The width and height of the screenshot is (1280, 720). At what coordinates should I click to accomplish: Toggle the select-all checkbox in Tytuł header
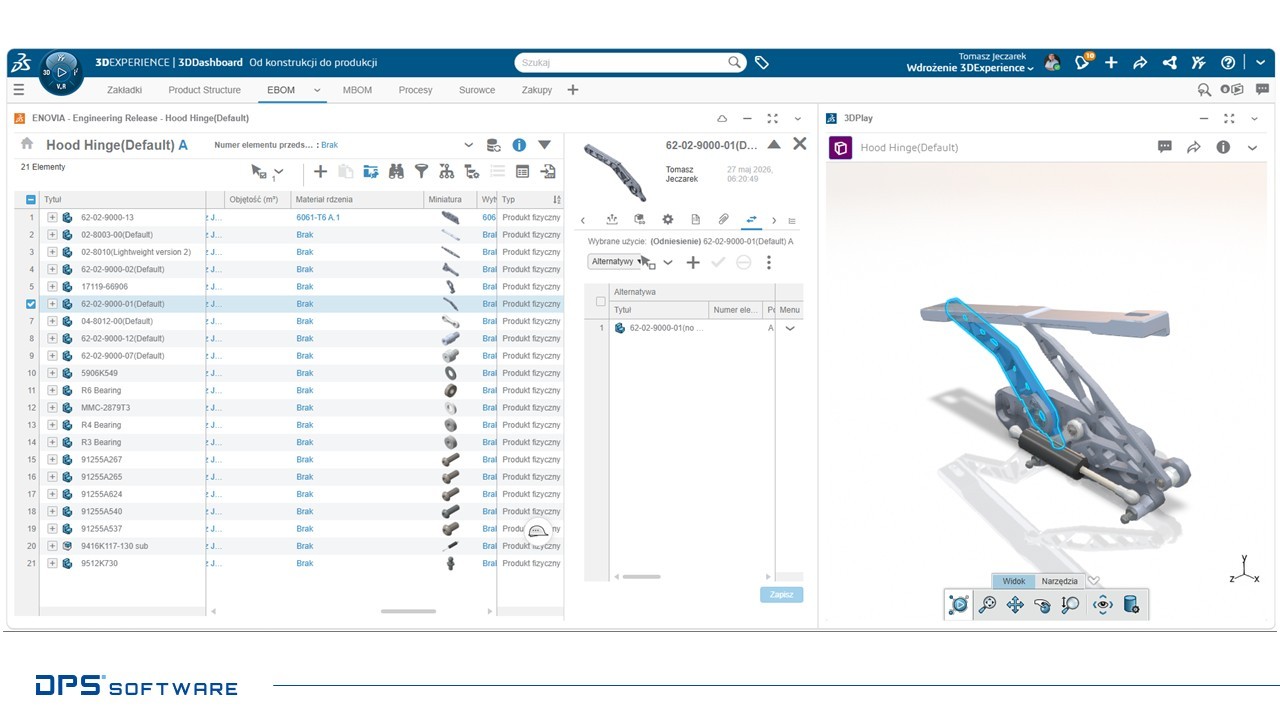pyautogui.click(x=31, y=199)
